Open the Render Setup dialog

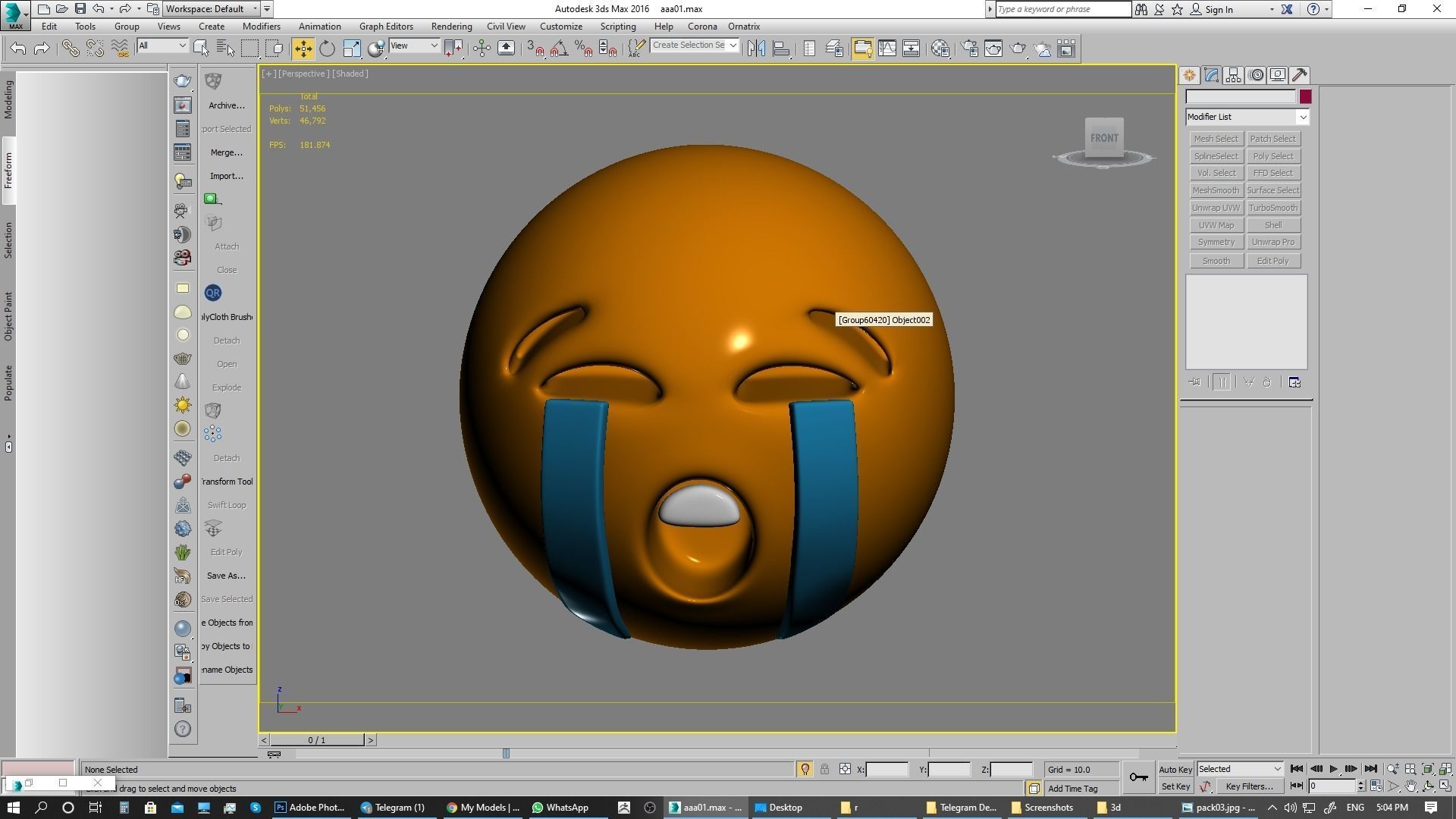click(969, 49)
